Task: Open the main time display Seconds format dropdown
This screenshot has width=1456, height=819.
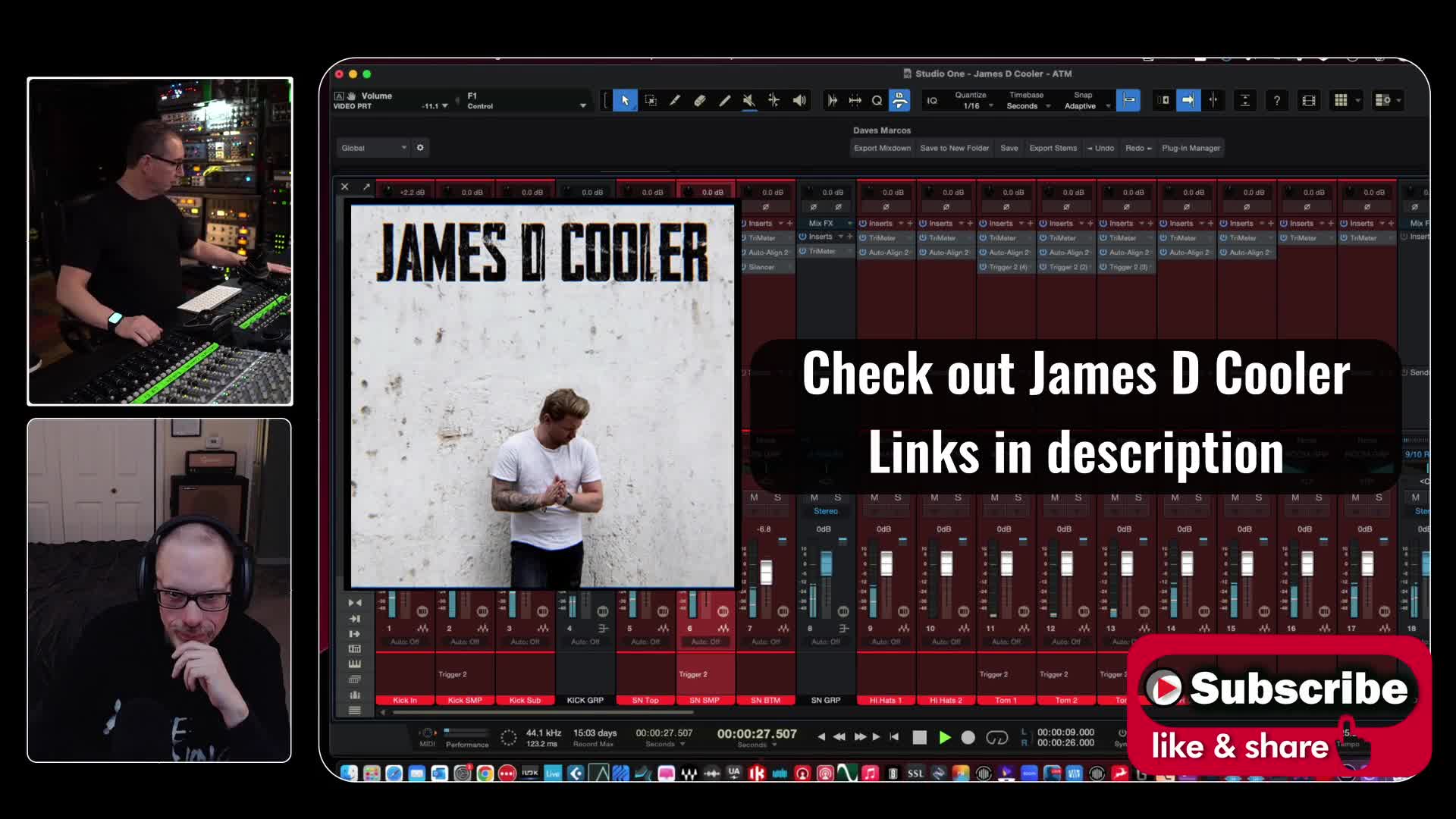Action: click(758, 745)
